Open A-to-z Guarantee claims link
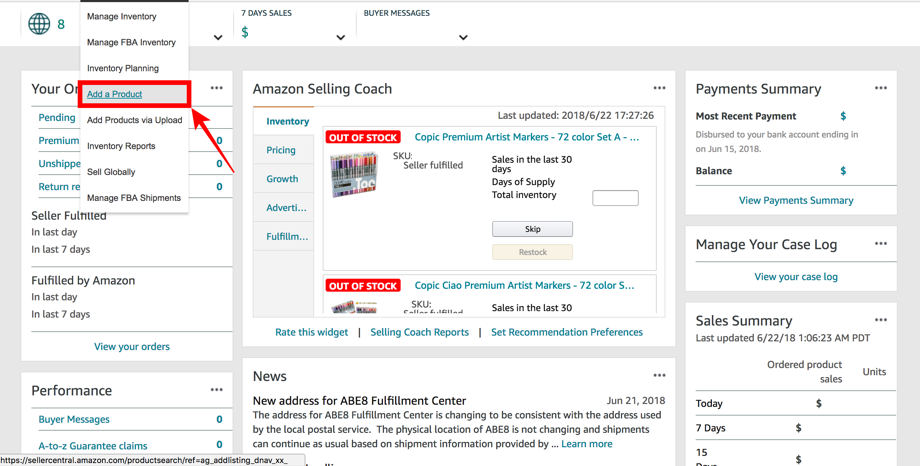920x466 pixels. pos(93,445)
